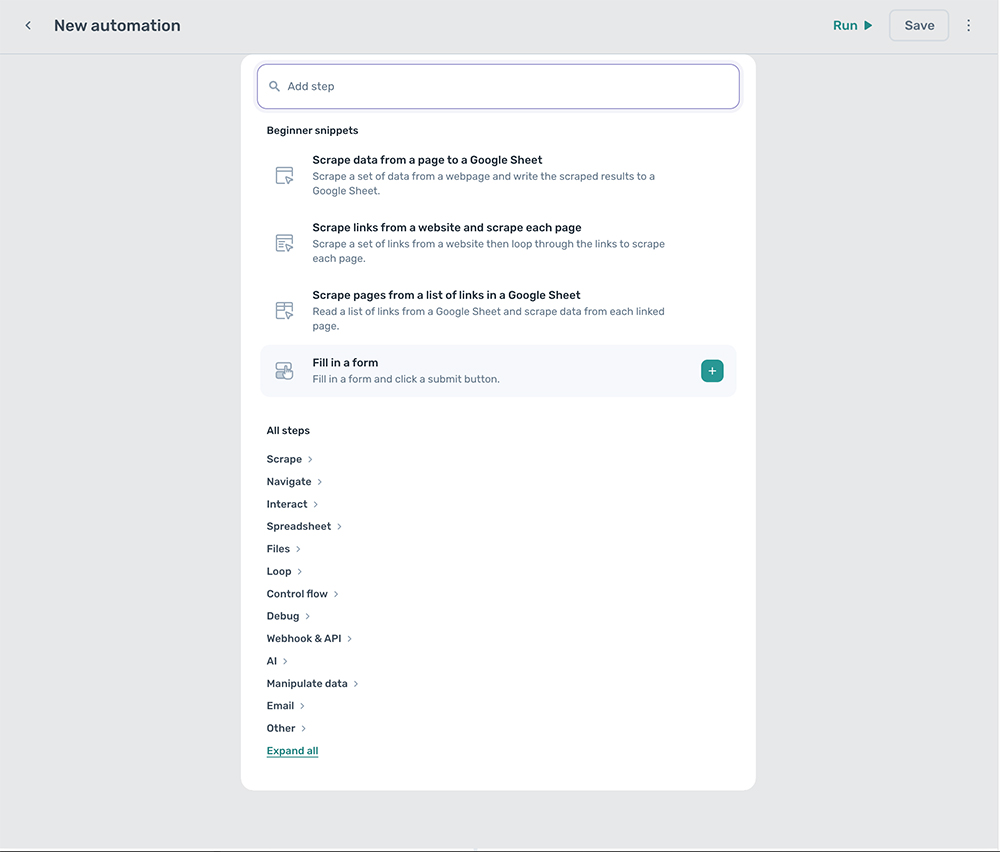
Task: Expand the Email steps category
Action: (x=286, y=706)
